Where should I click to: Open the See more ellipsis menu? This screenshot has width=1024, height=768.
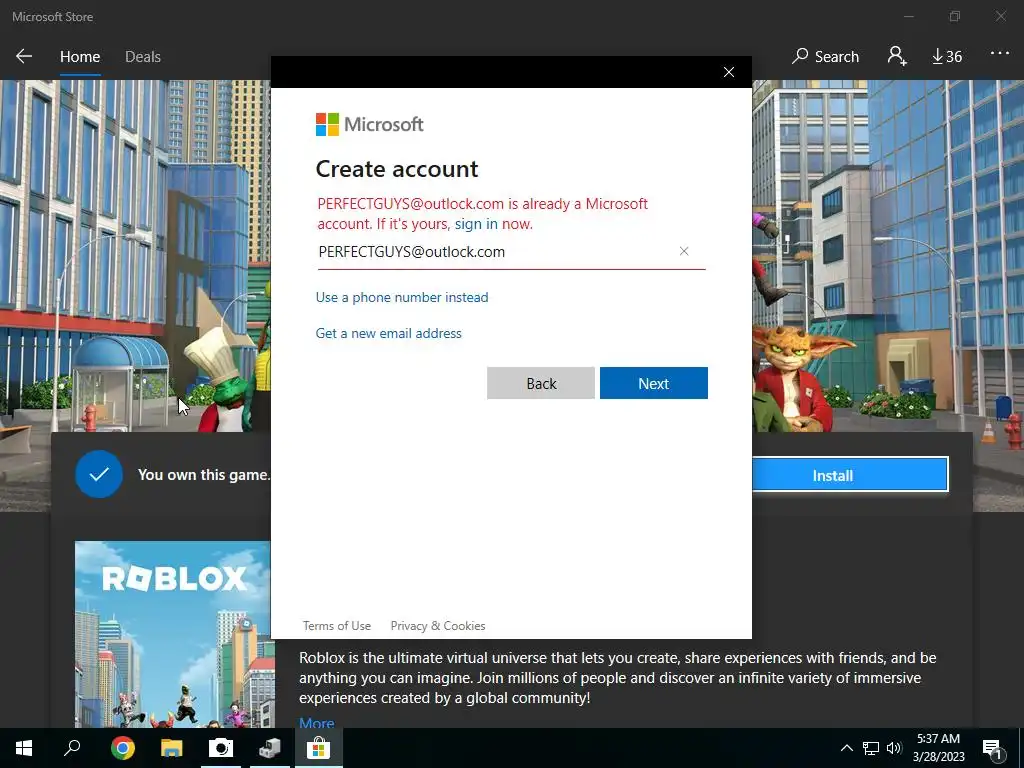pos(999,54)
